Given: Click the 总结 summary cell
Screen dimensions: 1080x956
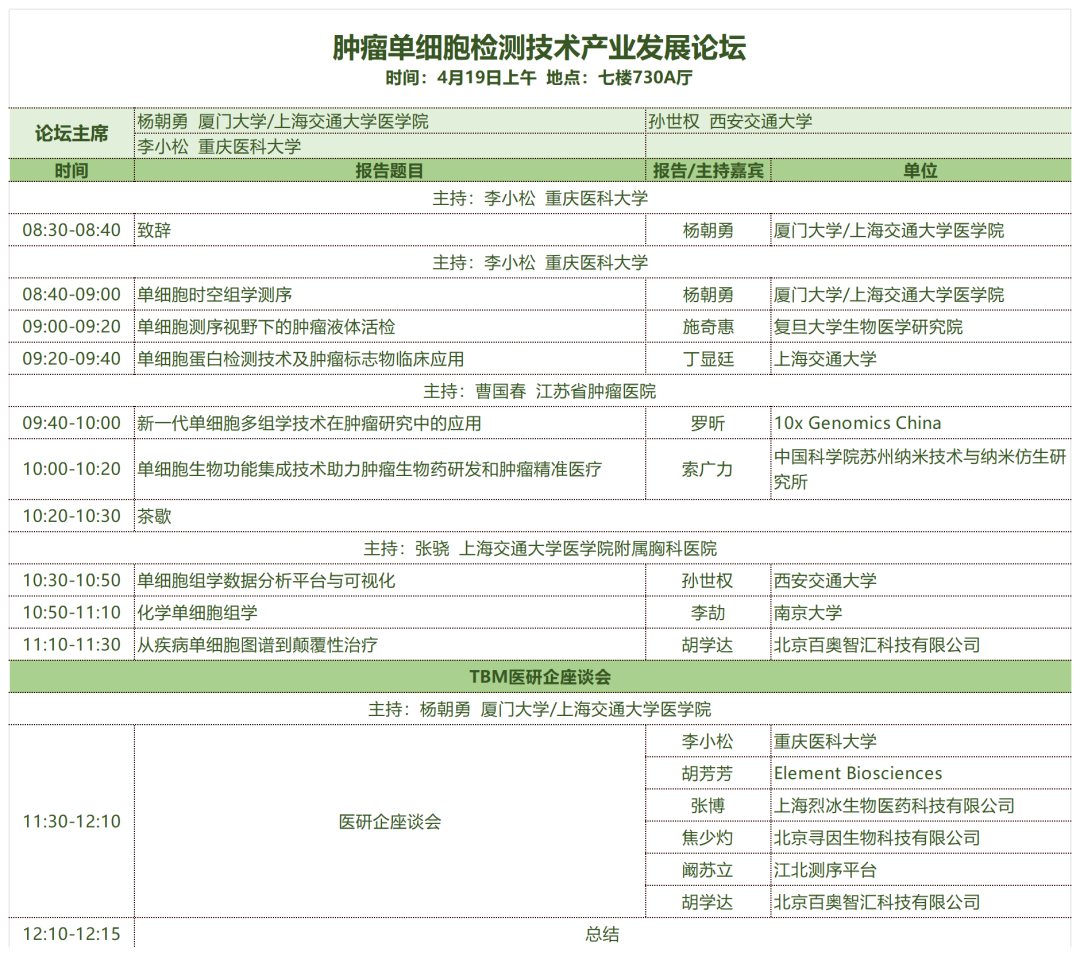Looking at the screenshot, I should point(603,935).
